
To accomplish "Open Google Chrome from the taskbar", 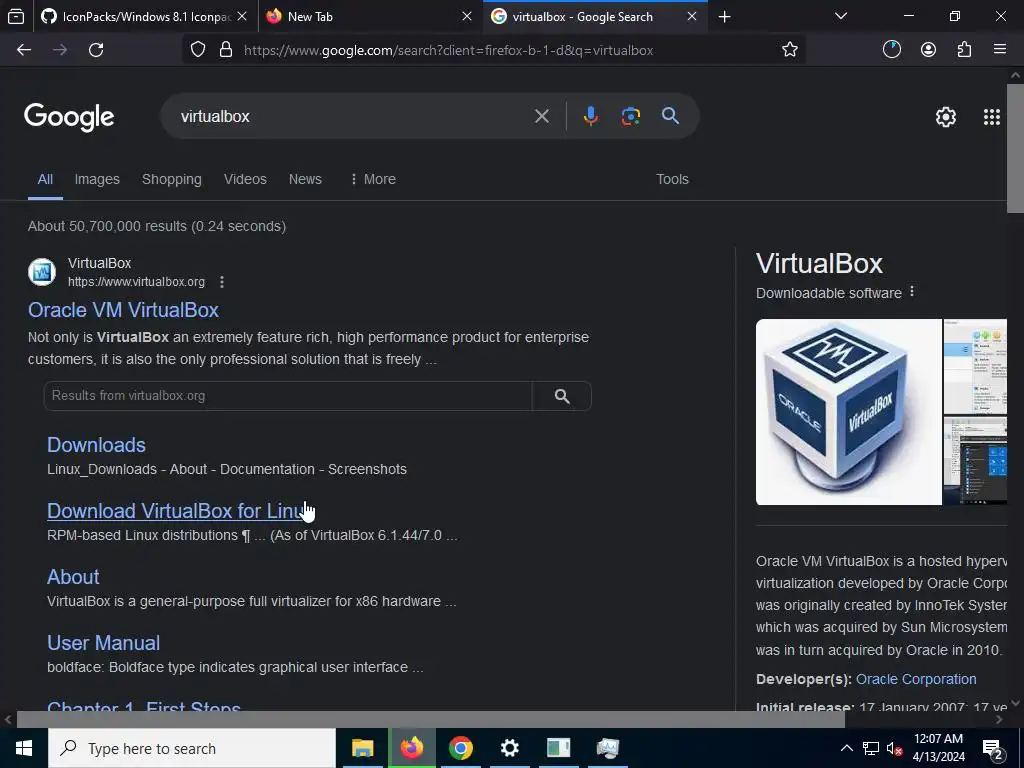I will [460, 748].
